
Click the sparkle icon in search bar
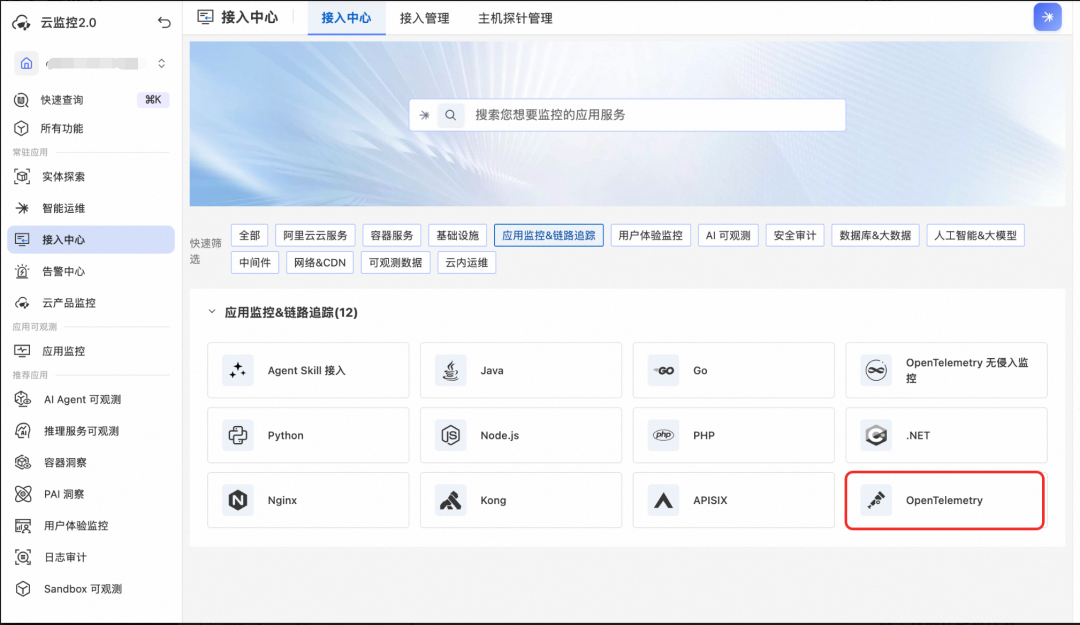[424, 115]
